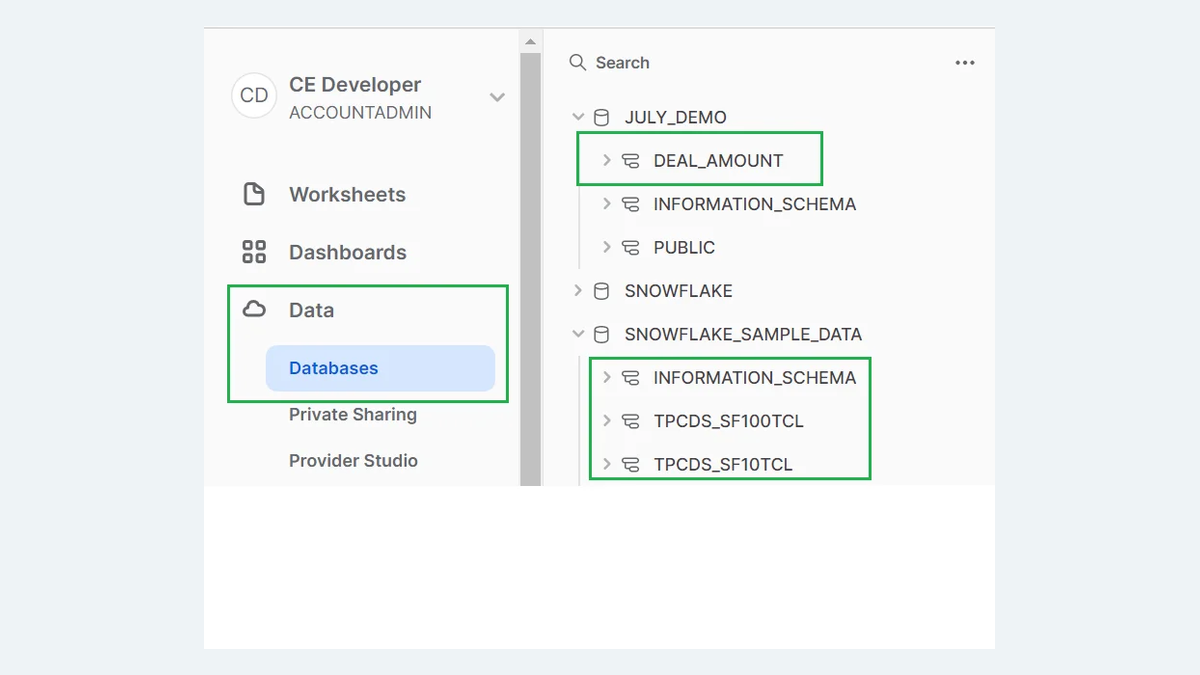1200x675 pixels.
Task: Expand JULY_DEMO INFORMATION_SCHEMA chevron
Action: (607, 204)
